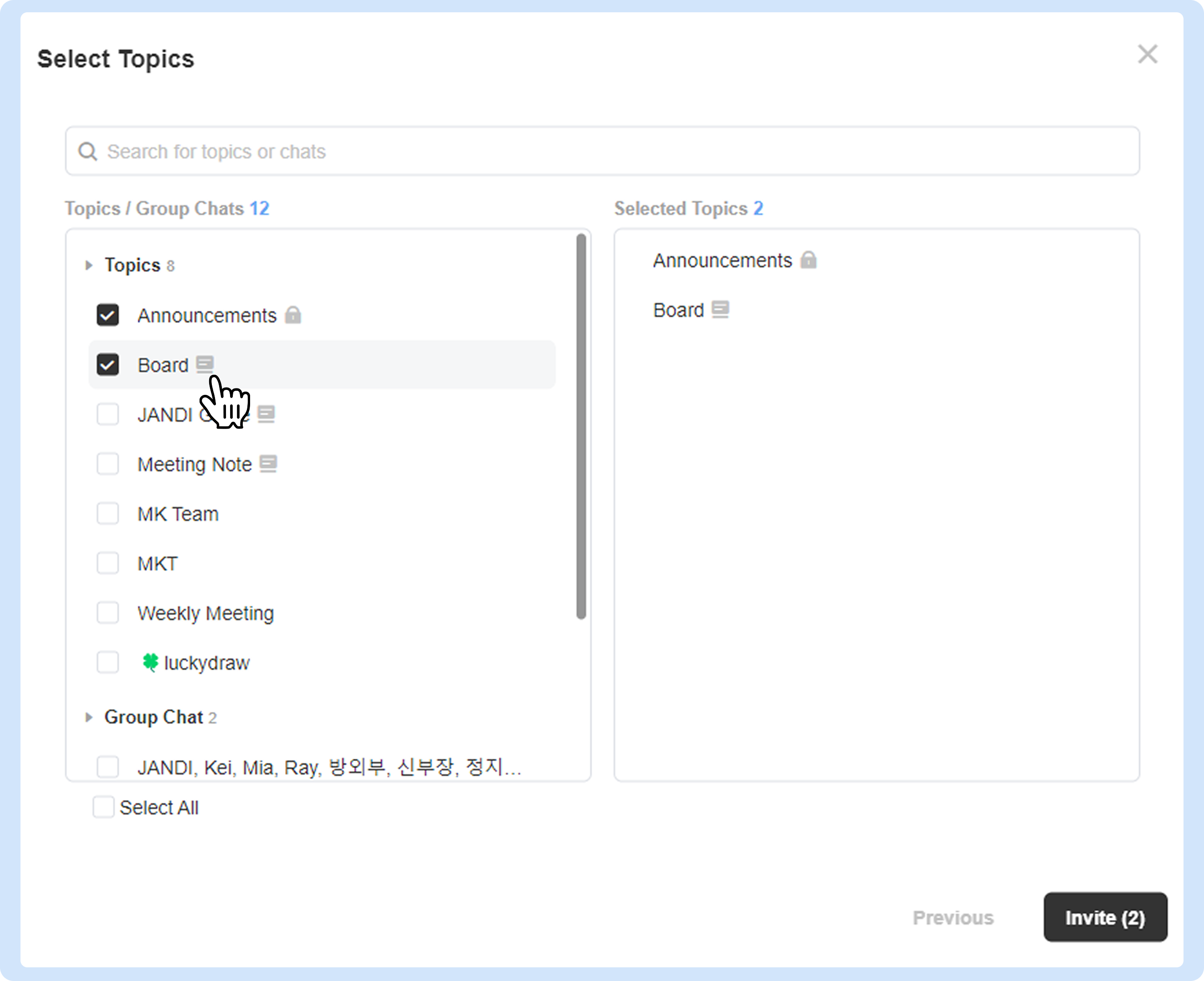Collapse the Topics section triangle
The width and height of the screenshot is (1204, 981).
[89, 265]
